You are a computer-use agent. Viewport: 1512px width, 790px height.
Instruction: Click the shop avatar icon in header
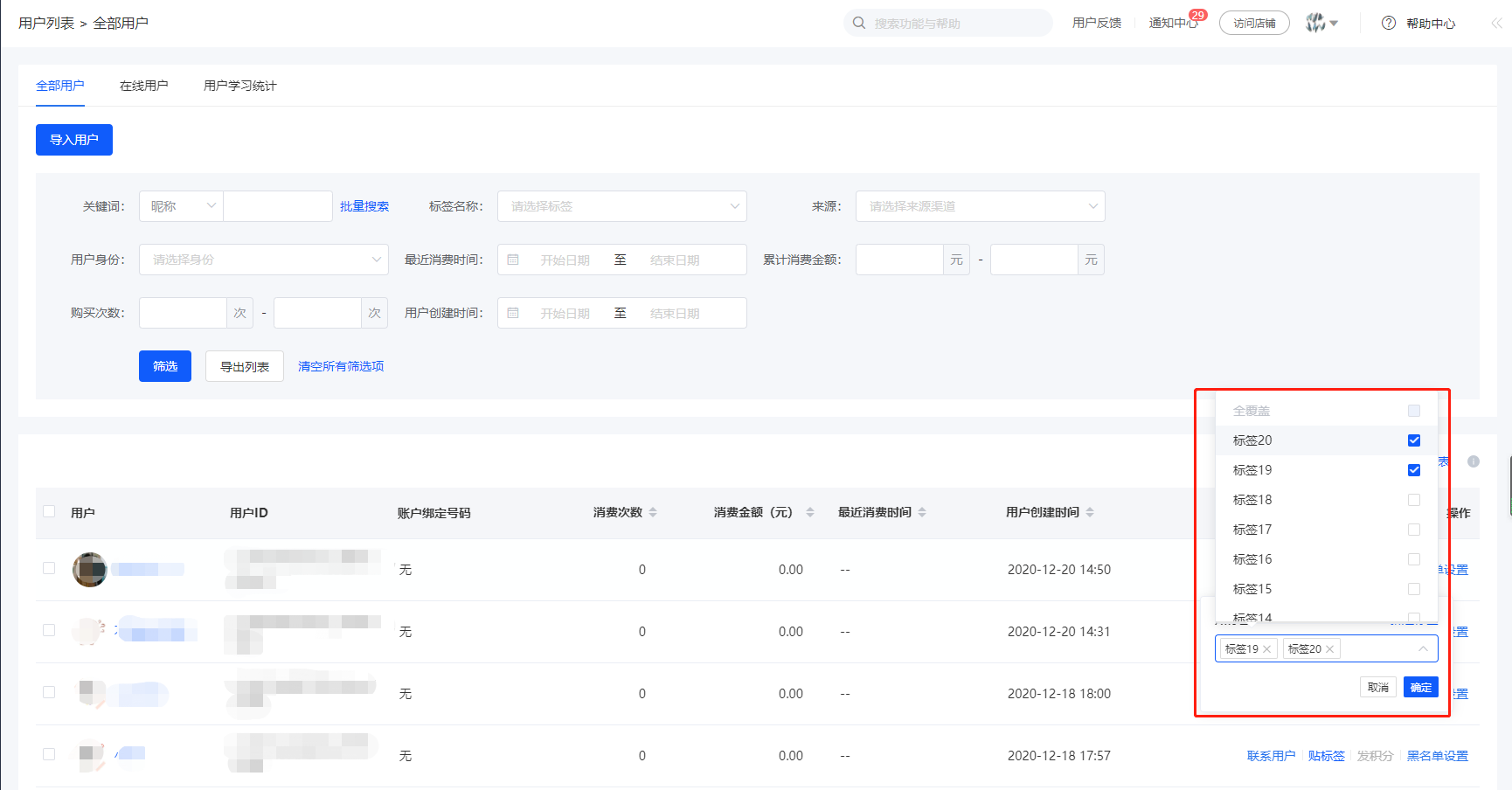(x=1315, y=23)
